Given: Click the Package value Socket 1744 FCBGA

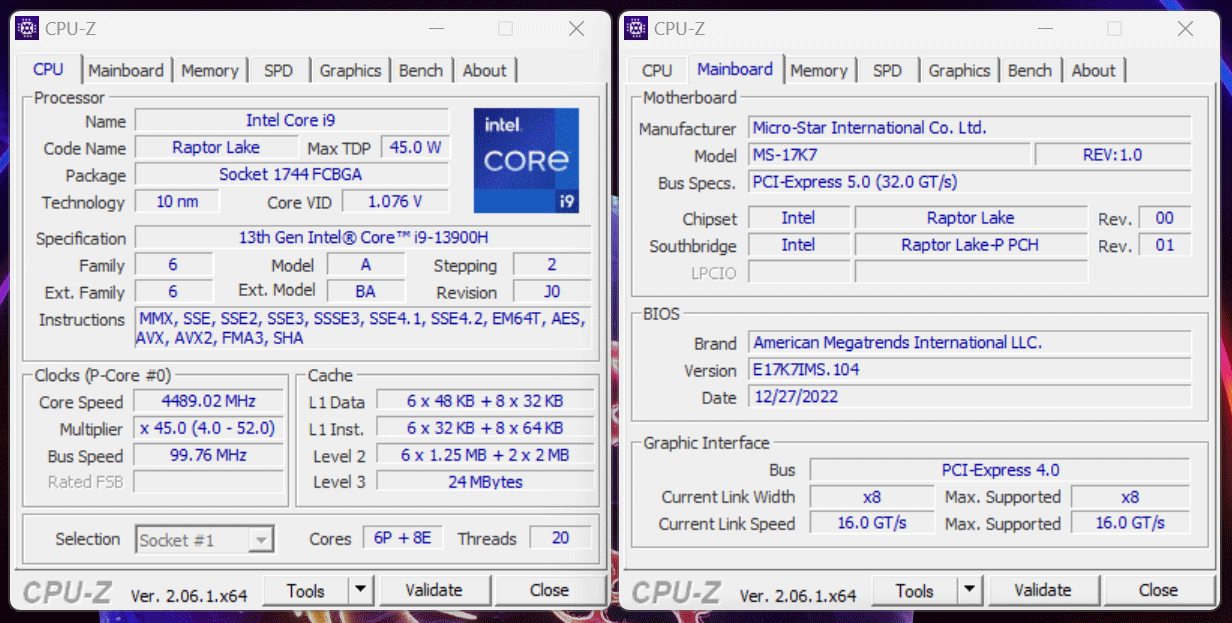Looking at the screenshot, I should (x=291, y=174).
